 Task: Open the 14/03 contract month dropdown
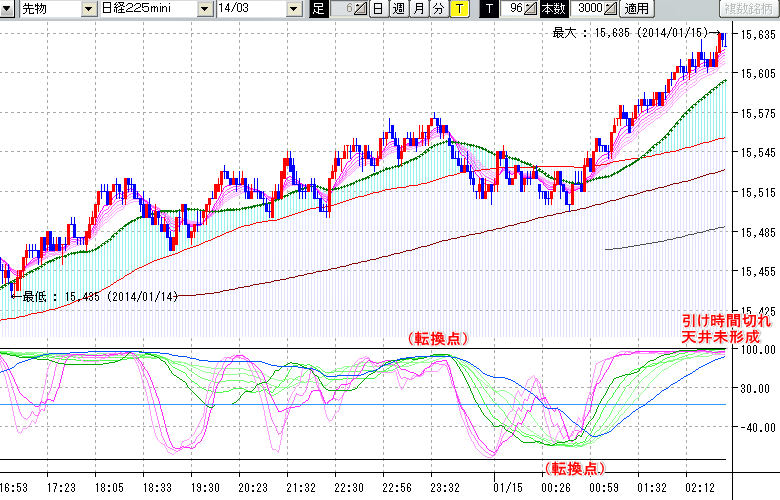click(293, 9)
